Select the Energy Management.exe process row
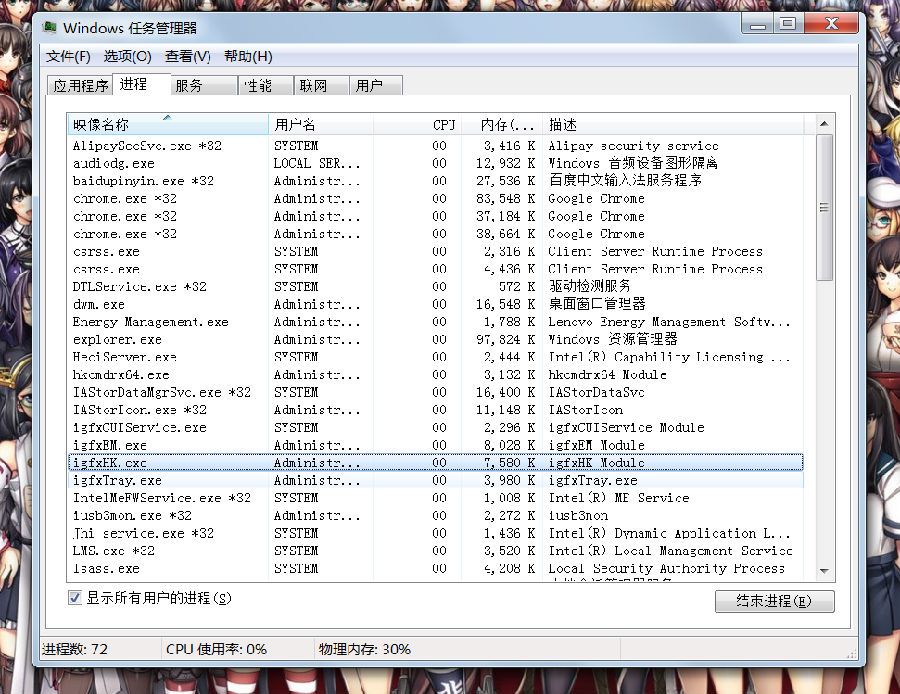The width and height of the screenshot is (900, 694). pyautogui.click(x=436, y=322)
